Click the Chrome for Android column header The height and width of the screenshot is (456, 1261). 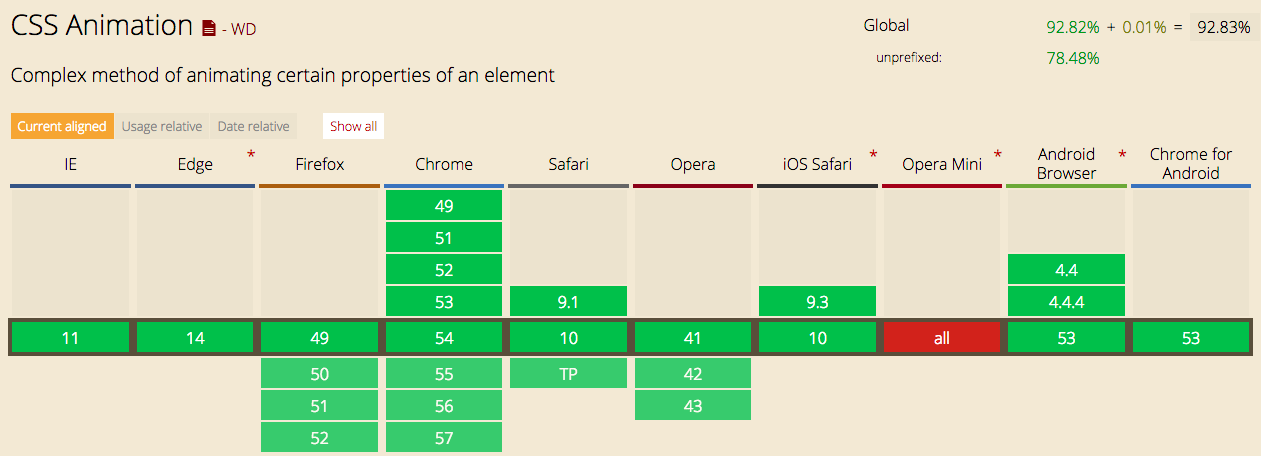click(1190, 164)
